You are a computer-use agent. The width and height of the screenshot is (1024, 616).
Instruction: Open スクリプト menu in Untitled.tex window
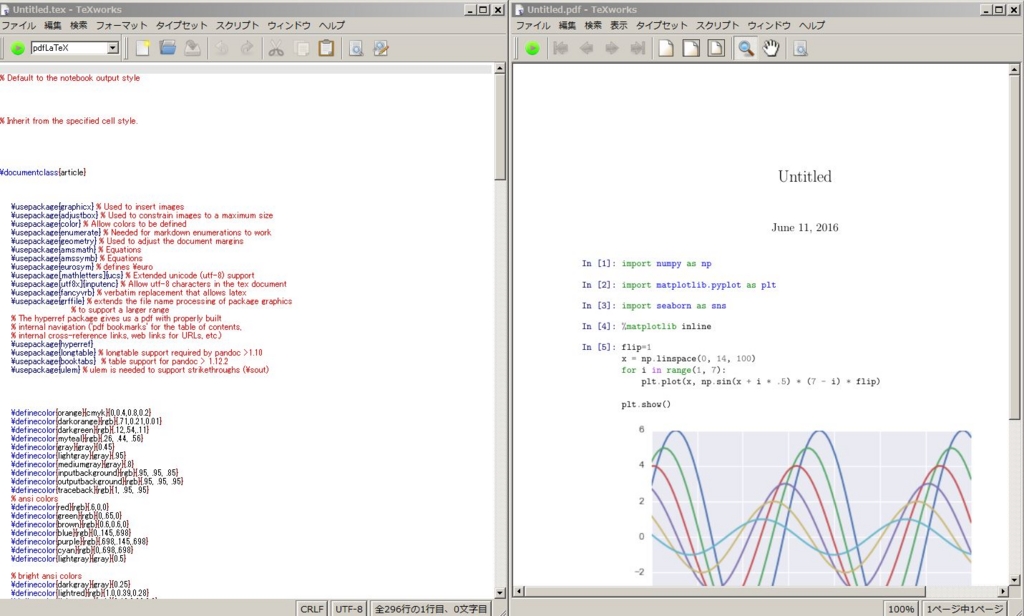[237, 25]
